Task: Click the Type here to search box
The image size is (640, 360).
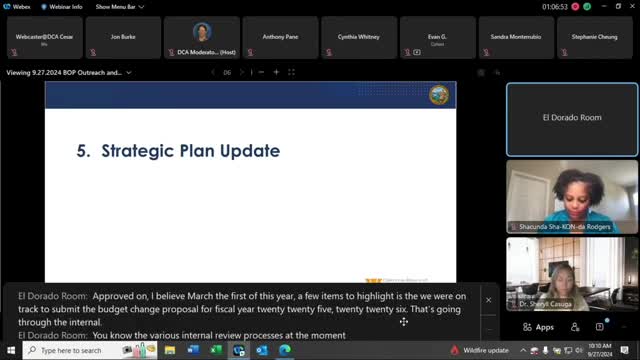Action: (90, 350)
